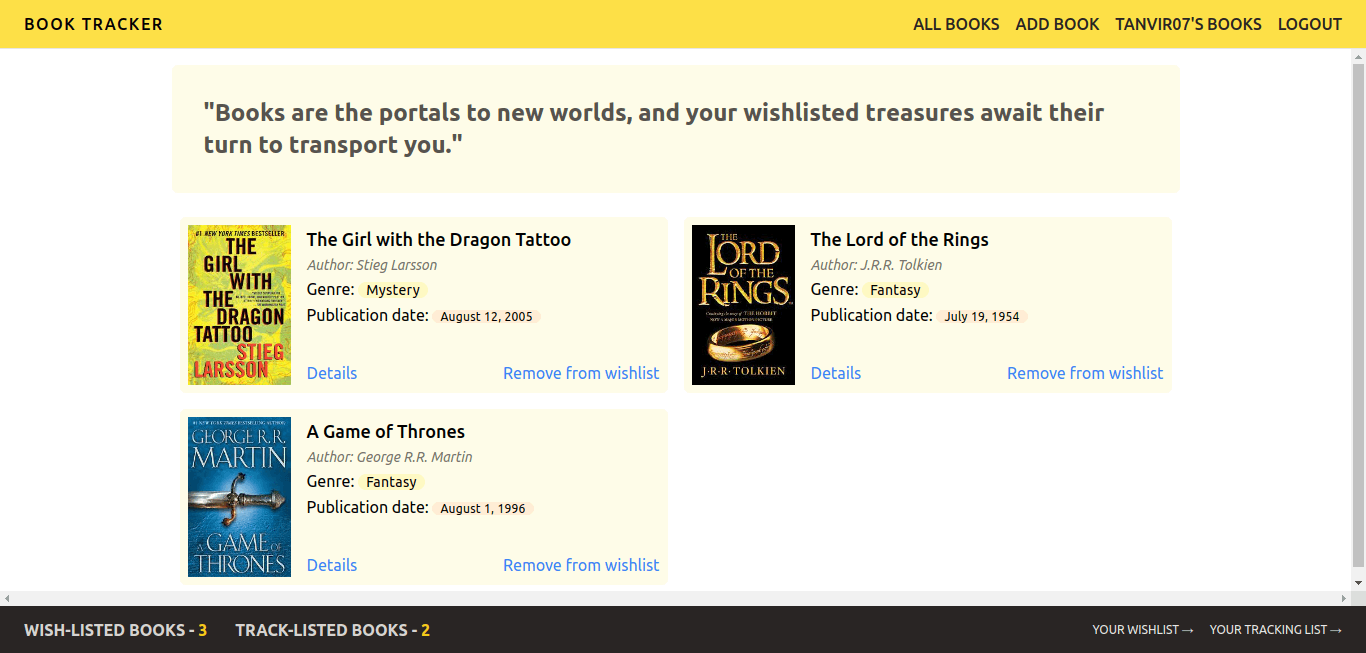
Task: View Tanvir07's Books page
Action: [1188, 24]
